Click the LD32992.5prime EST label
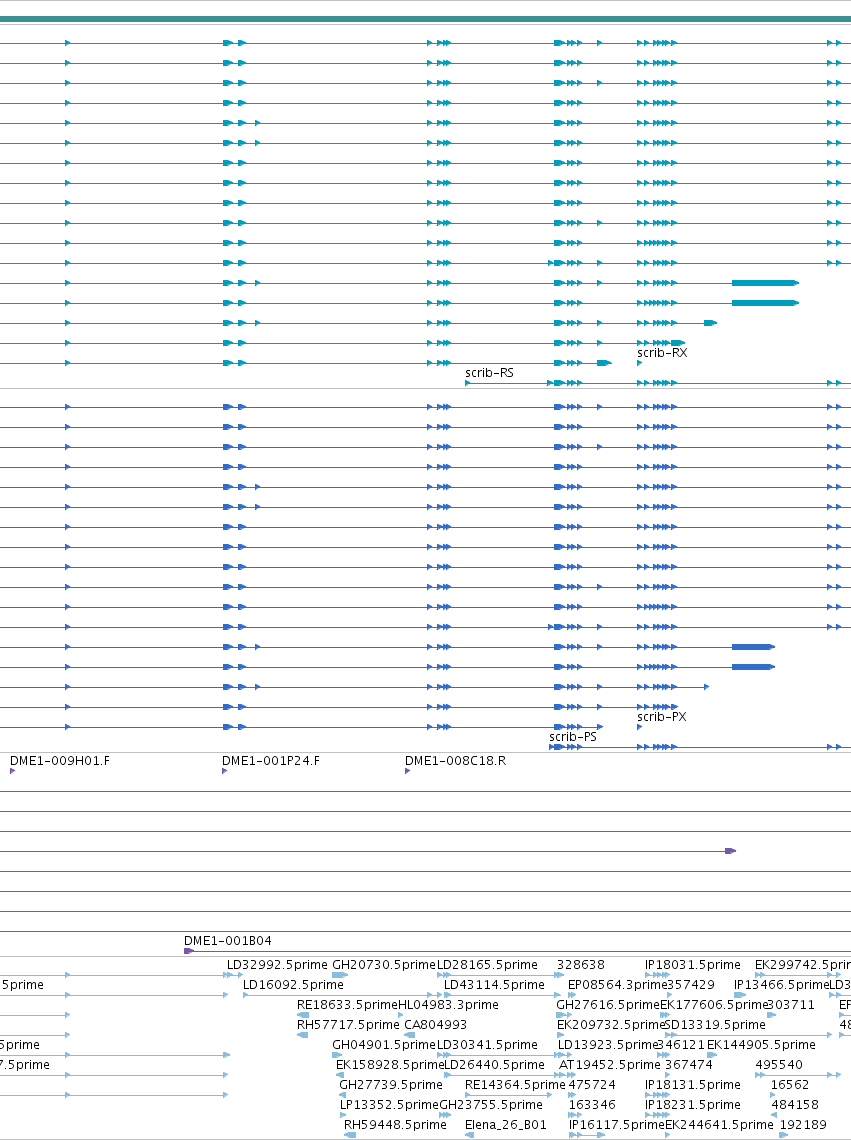The image size is (851, 1140). pos(277,965)
